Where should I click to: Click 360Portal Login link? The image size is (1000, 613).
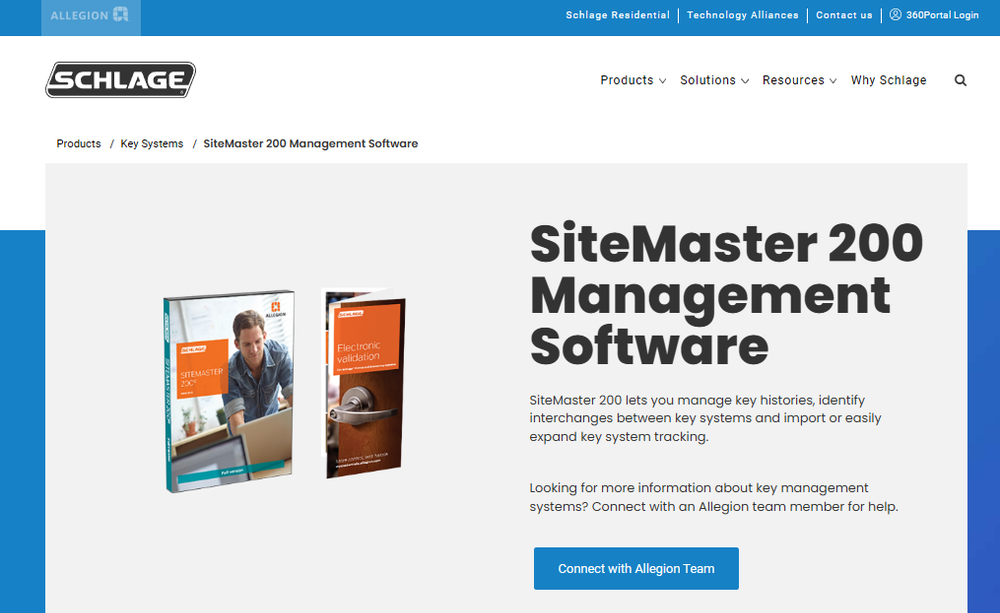942,15
